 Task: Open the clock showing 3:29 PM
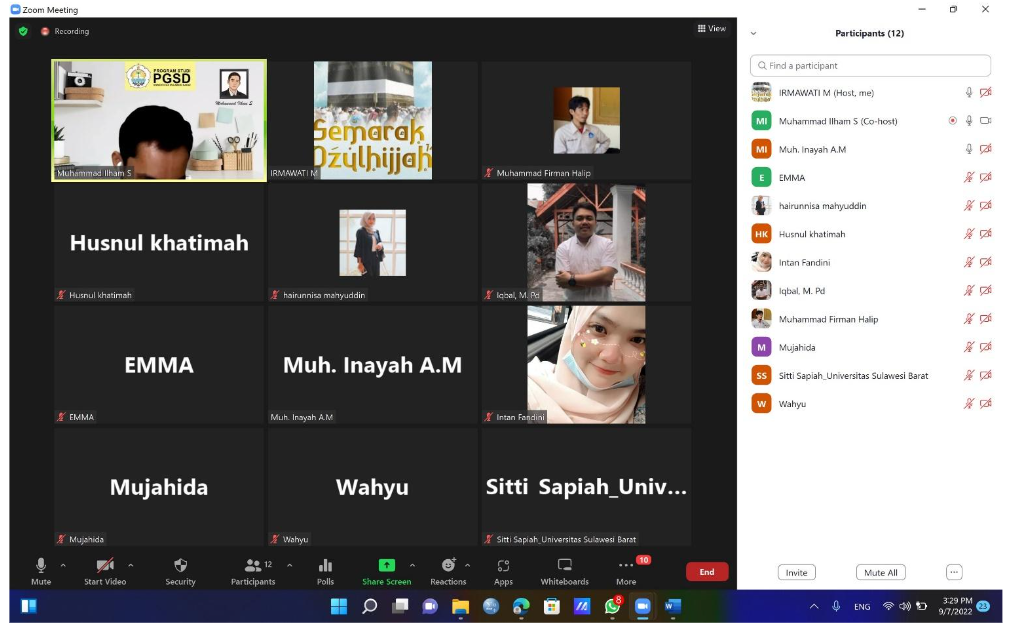(x=956, y=606)
